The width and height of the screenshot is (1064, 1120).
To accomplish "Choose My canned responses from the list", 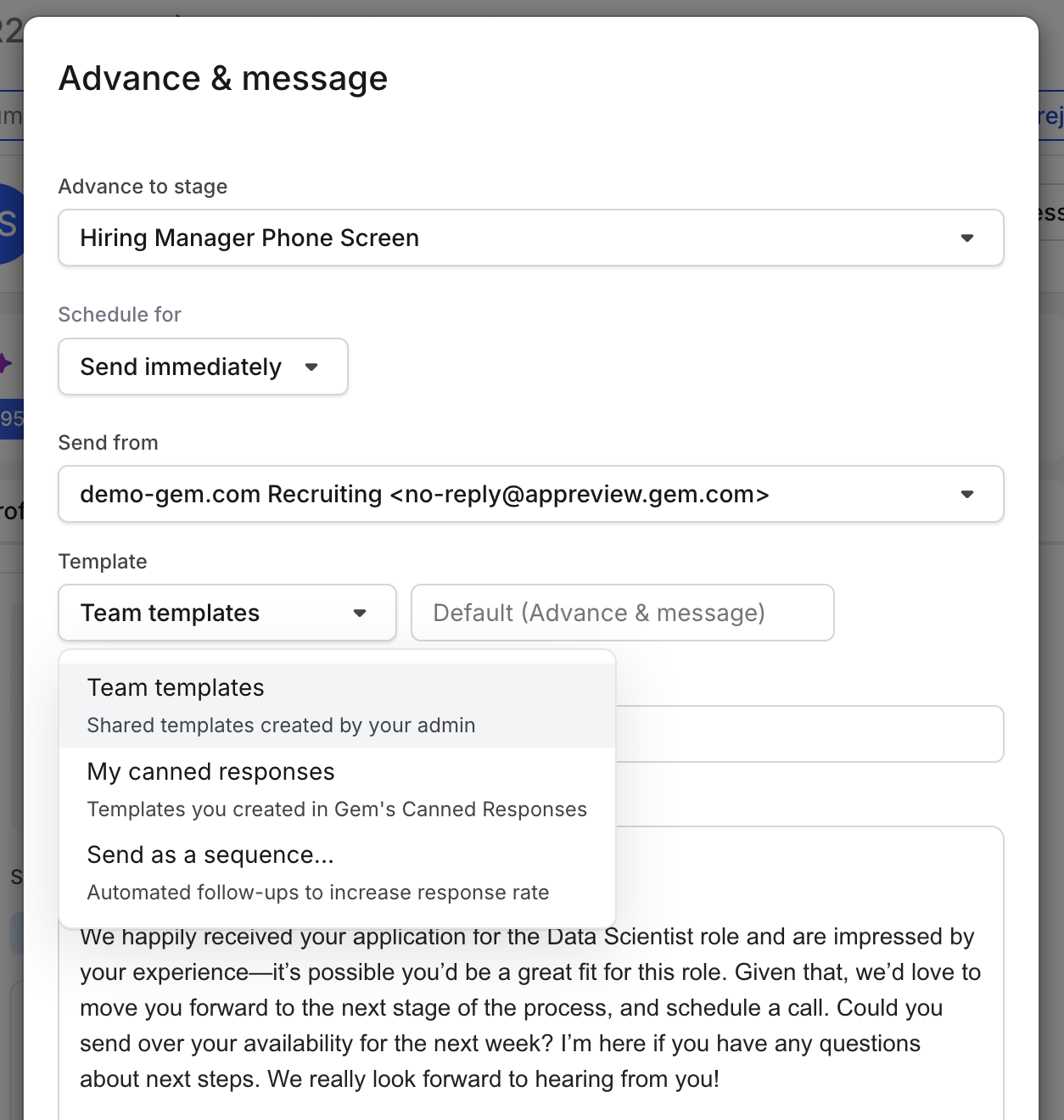I will coord(338,789).
